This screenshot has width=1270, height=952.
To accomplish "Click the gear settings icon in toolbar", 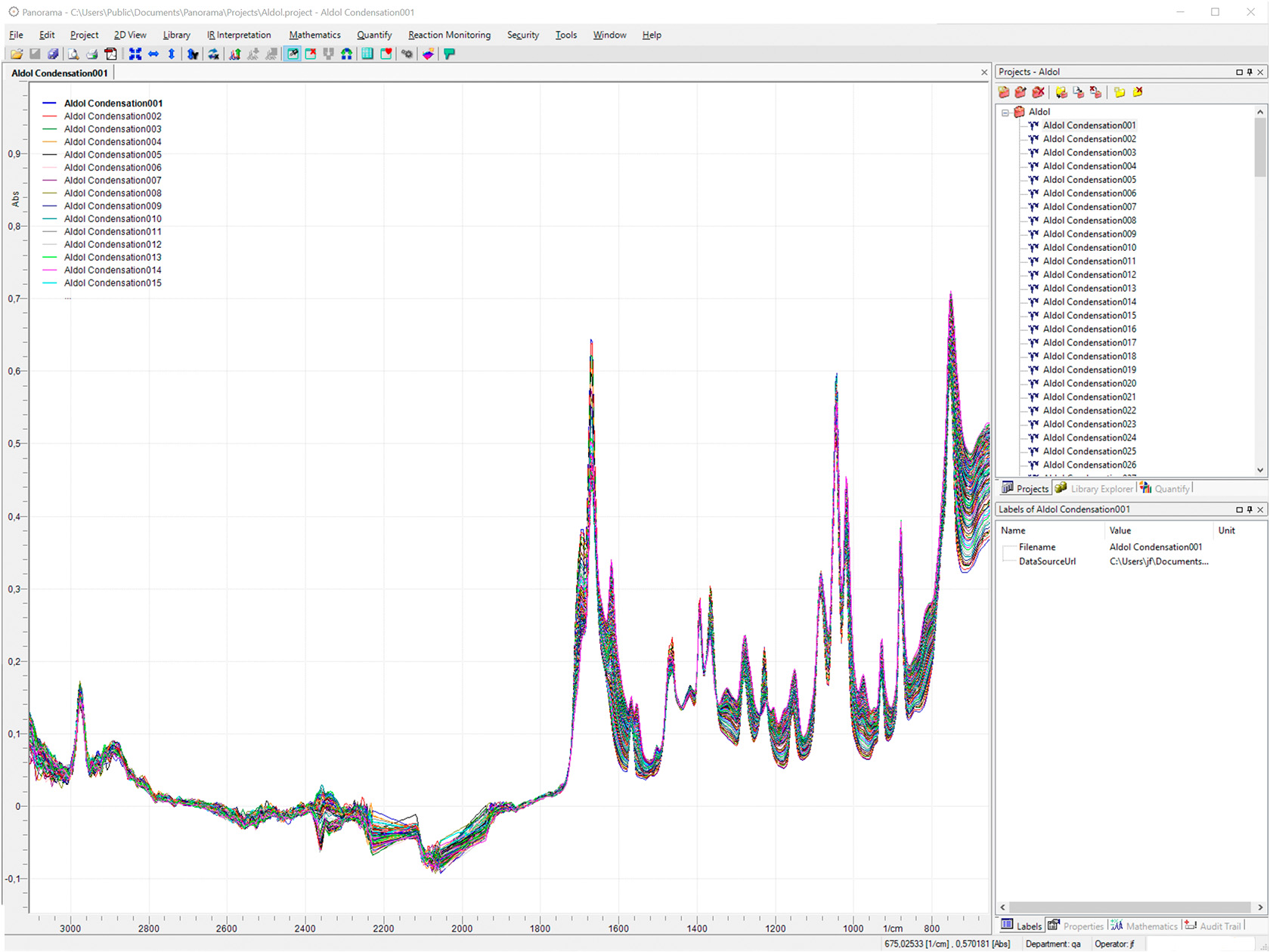I will tap(407, 54).
